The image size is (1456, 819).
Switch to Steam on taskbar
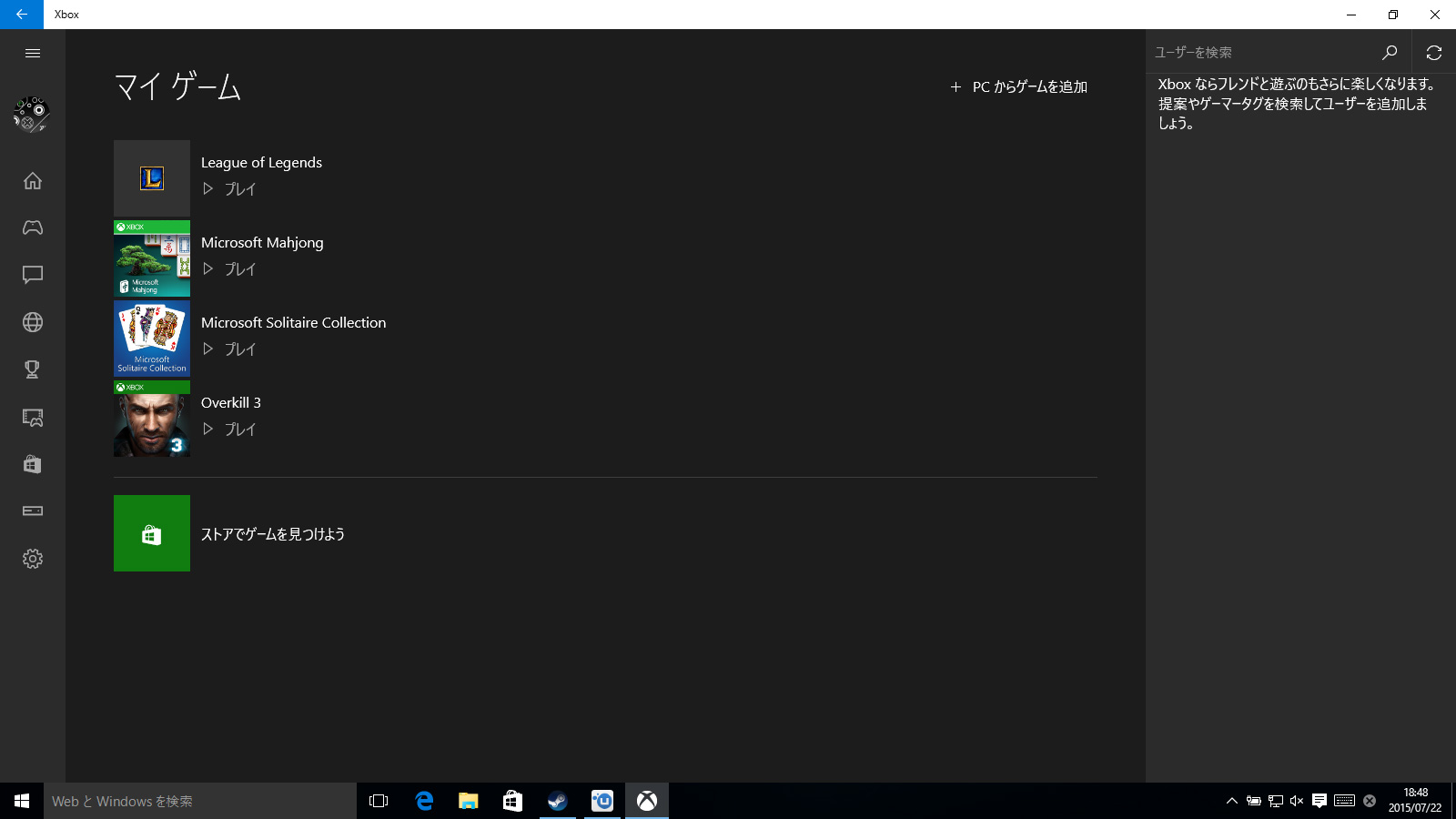[557, 801]
